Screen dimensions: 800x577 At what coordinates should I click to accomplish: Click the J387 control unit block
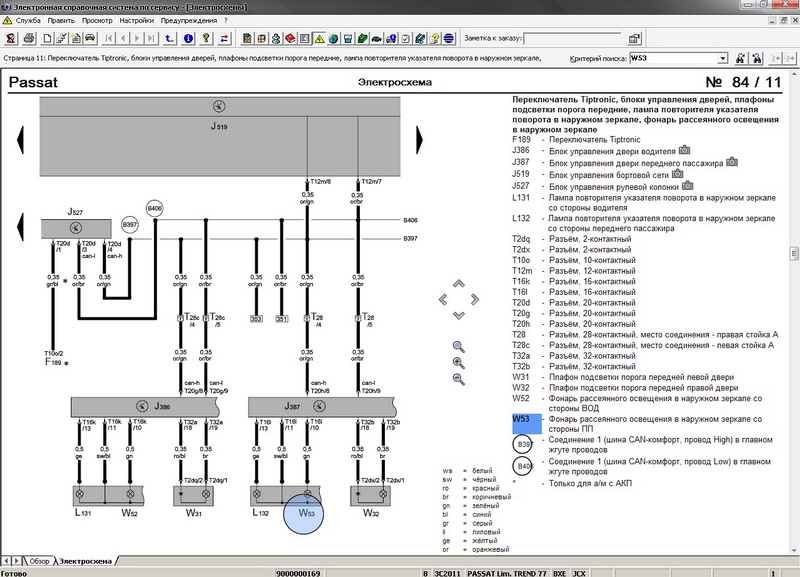point(322,407)
